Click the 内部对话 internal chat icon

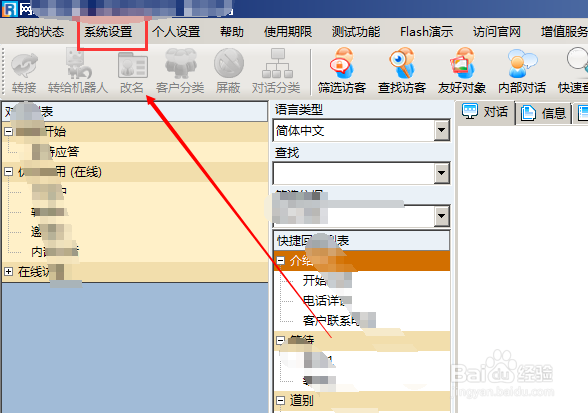coord(522,63)
